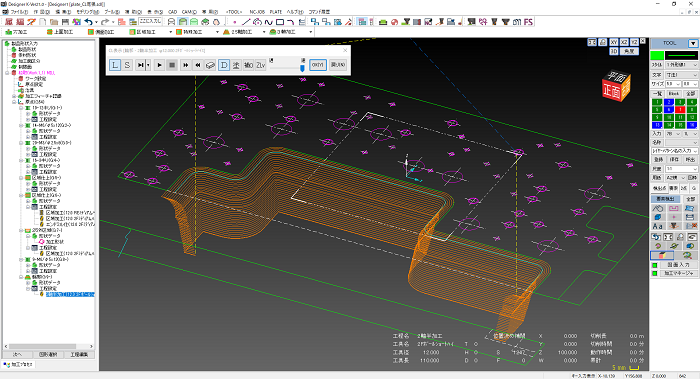Toggle the ZLv button in CL dialog

coord(261,65)
